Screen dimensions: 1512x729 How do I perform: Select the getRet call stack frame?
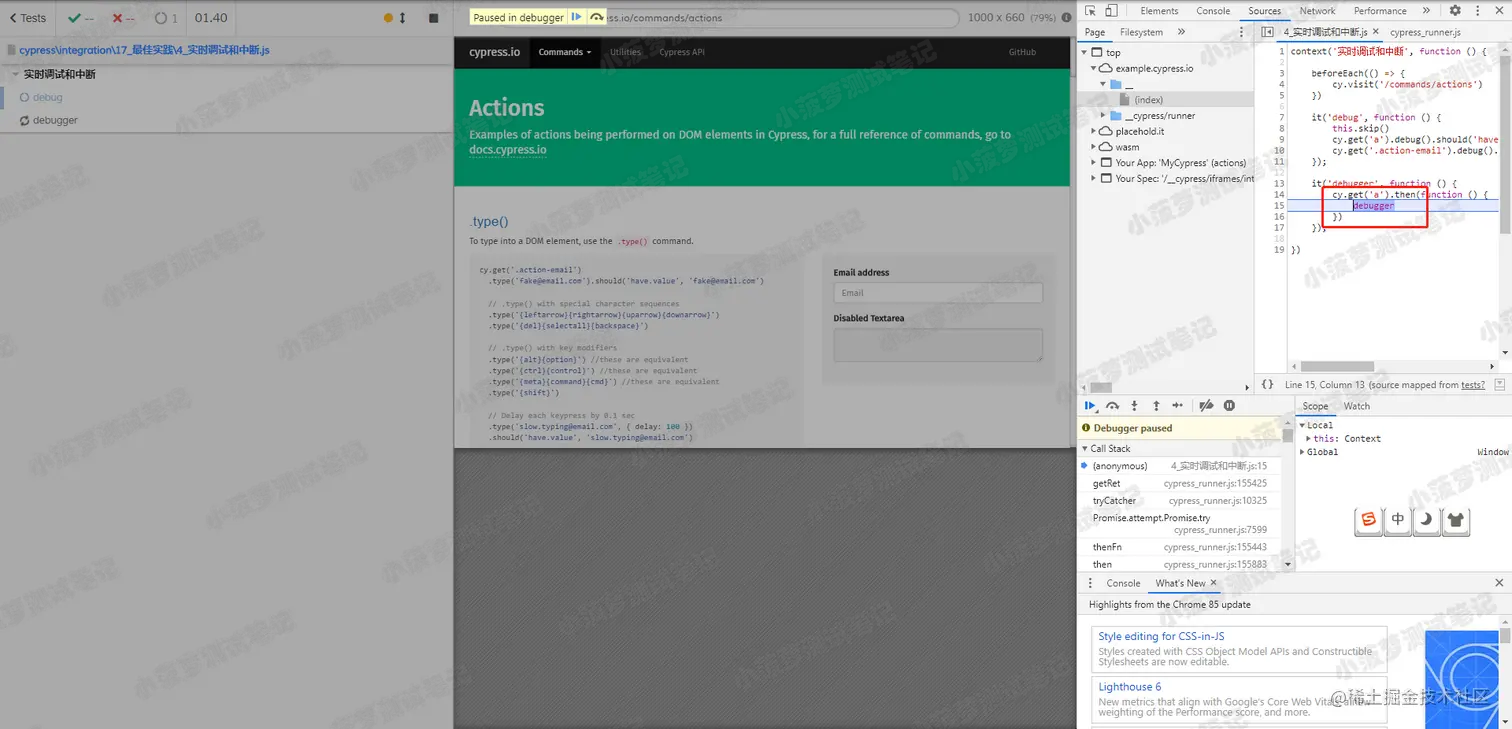click(x=1180, y=483)
